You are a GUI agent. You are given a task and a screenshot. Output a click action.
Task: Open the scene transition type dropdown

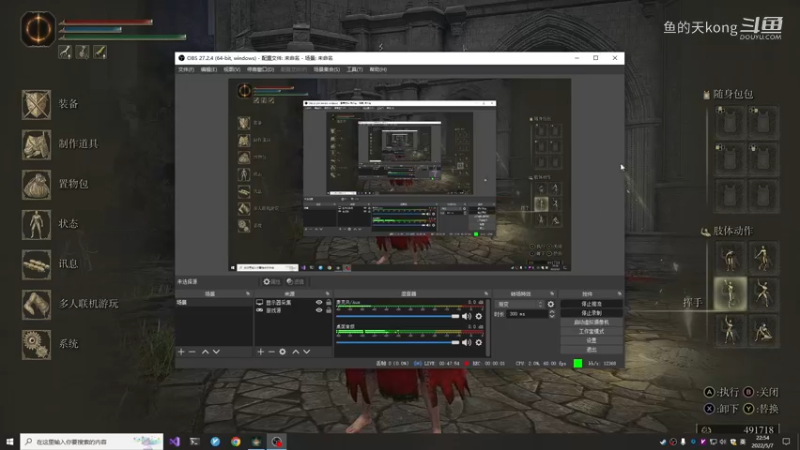point(520,304)
